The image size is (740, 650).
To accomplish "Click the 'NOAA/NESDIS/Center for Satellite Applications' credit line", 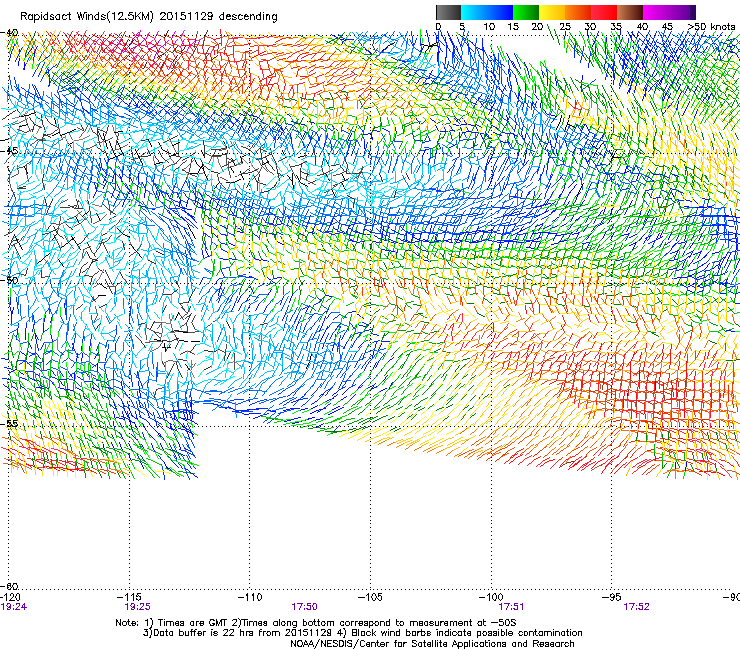I will coord(432,644).
